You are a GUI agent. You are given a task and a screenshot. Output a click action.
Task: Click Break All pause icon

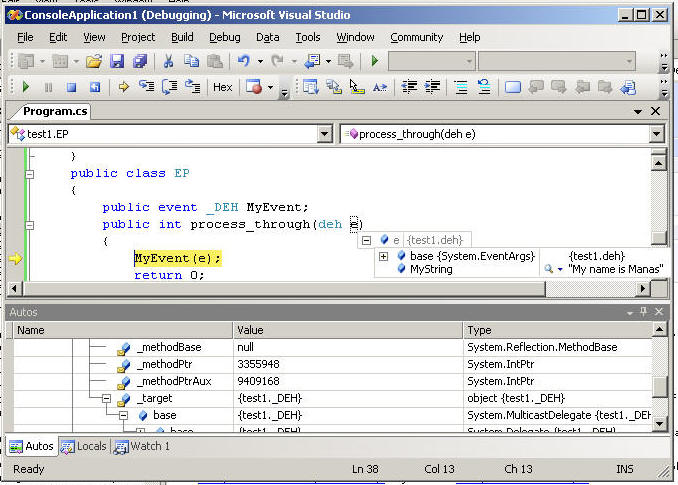(x=49, y=87)
